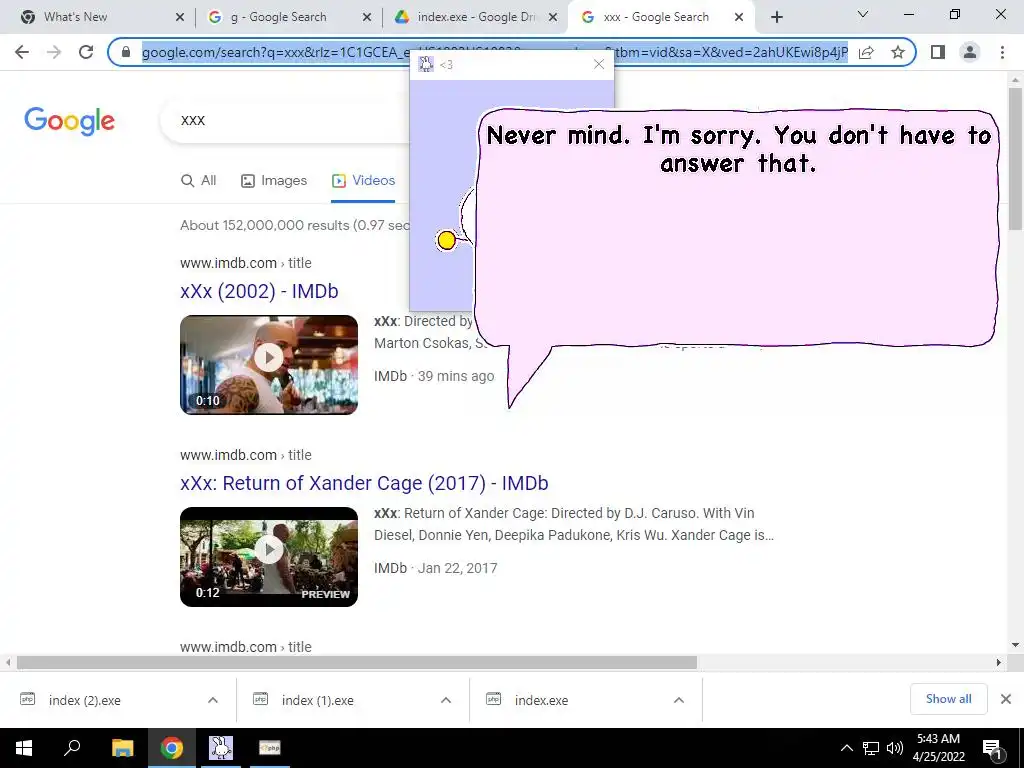Image resolution: width=1024 pixels, height=768 pixels.
Task: Go back to the previous page
Action: tap(22, 52)
